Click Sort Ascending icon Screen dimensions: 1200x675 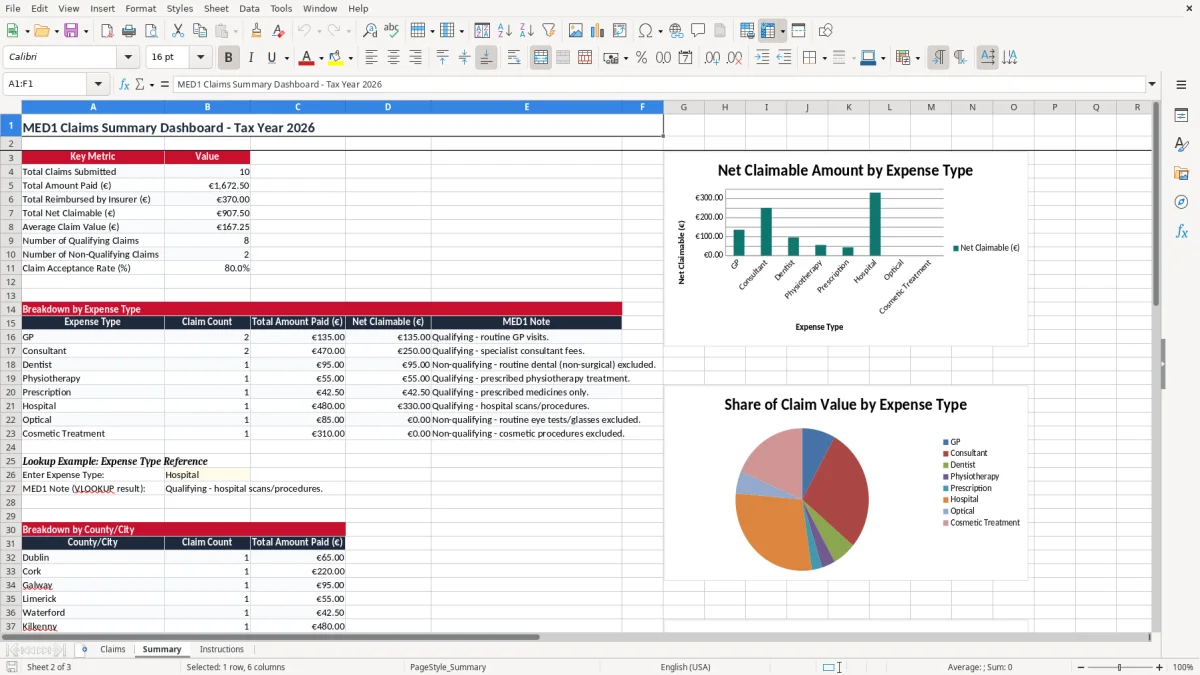(505, 31)
